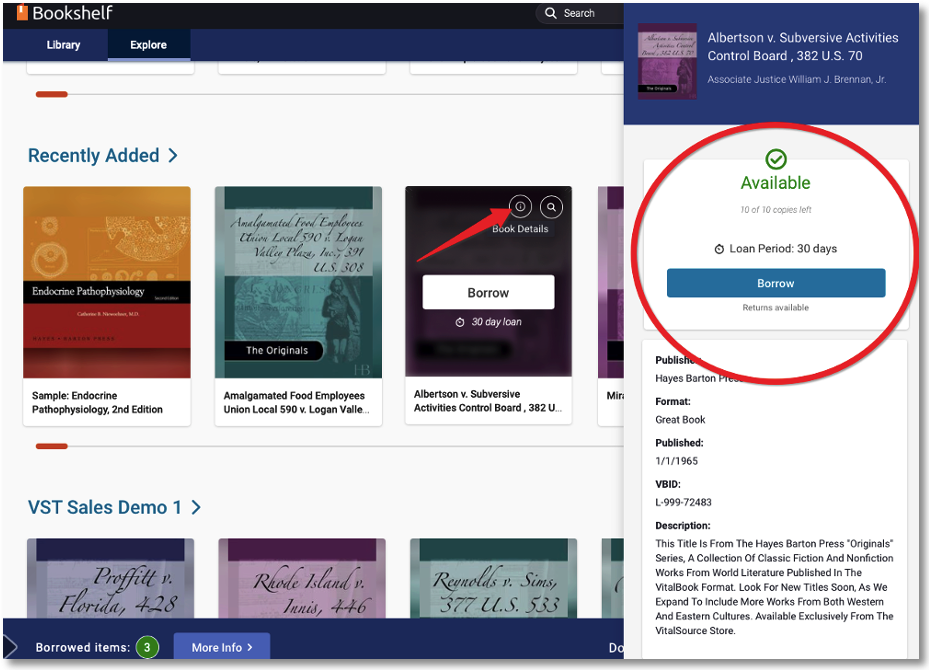Click the green Borrowed items count badge
This screenshot has height=670, width=929.
(147, 647)
